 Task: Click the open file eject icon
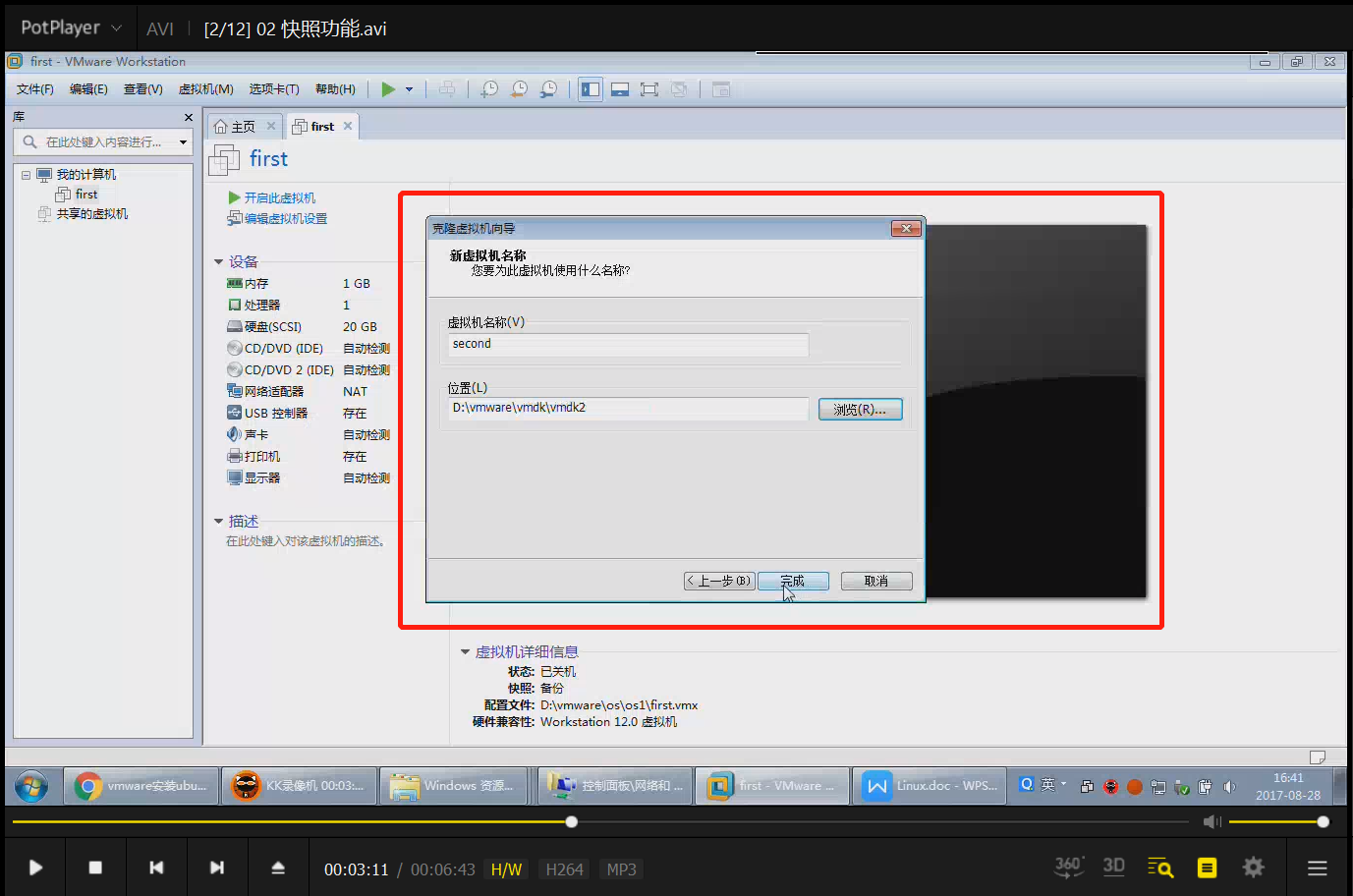[278, 868]
